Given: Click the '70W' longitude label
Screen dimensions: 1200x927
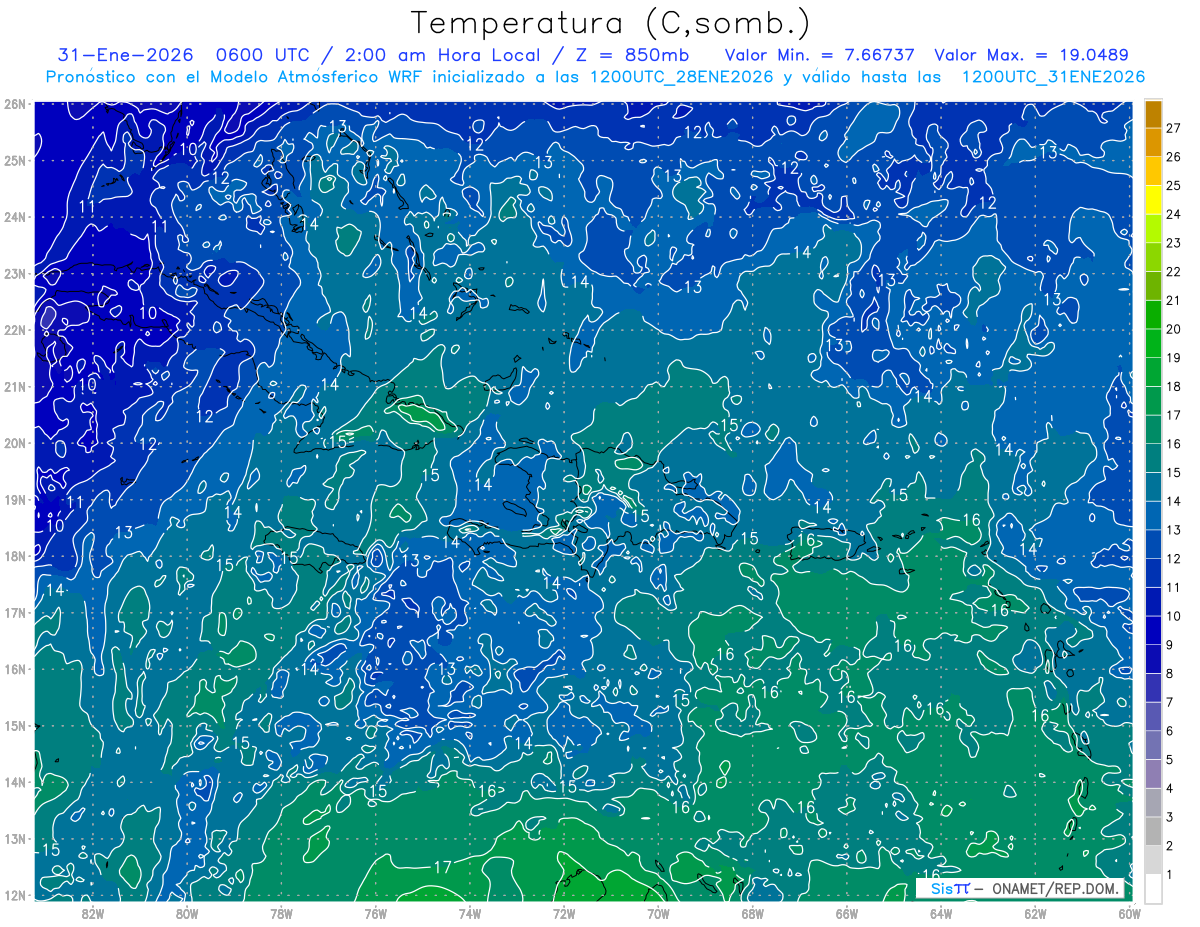Looking at the screenshot, I should click(658, 913).
